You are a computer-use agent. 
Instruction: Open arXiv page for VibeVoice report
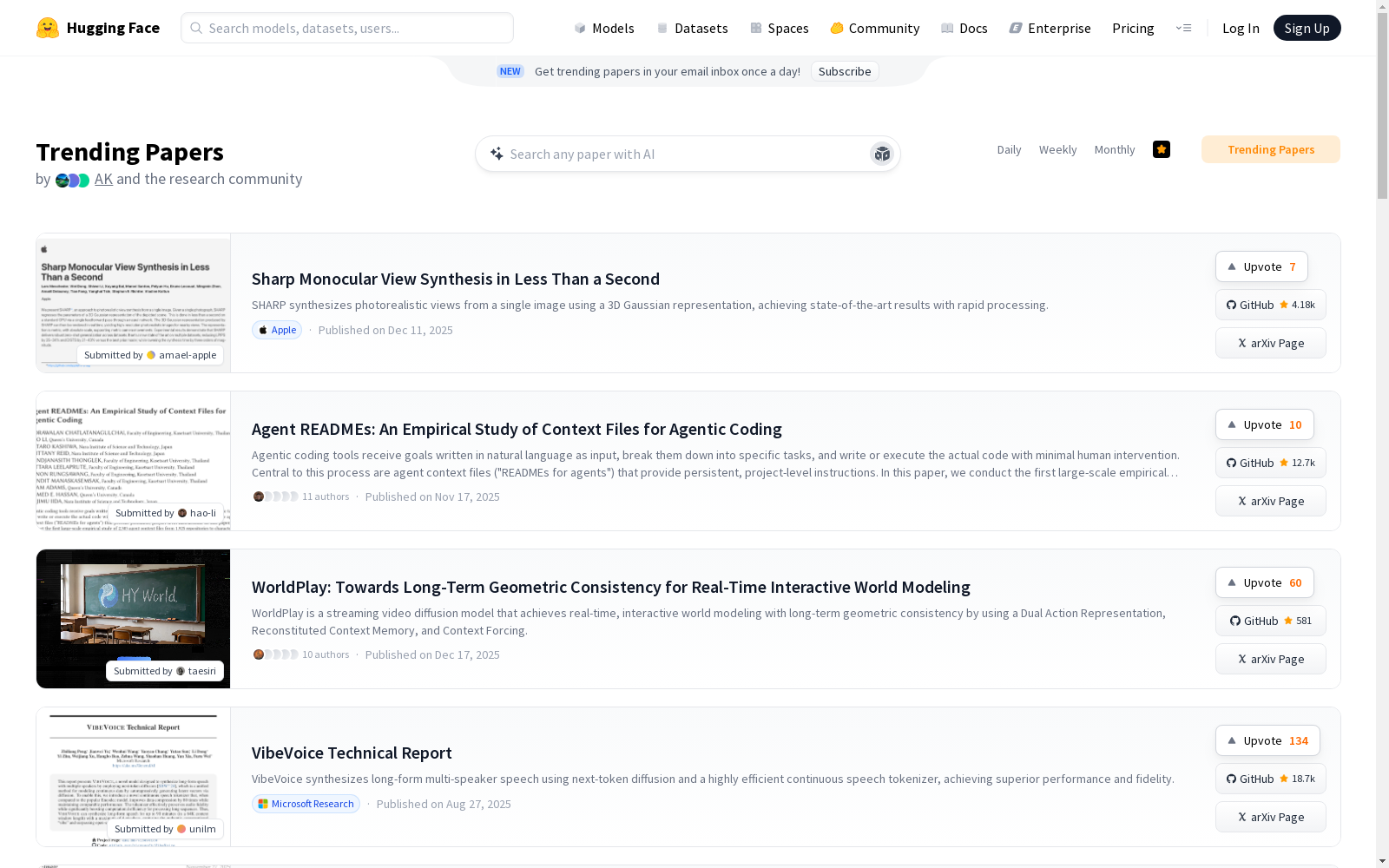[x=1271, y=817]
